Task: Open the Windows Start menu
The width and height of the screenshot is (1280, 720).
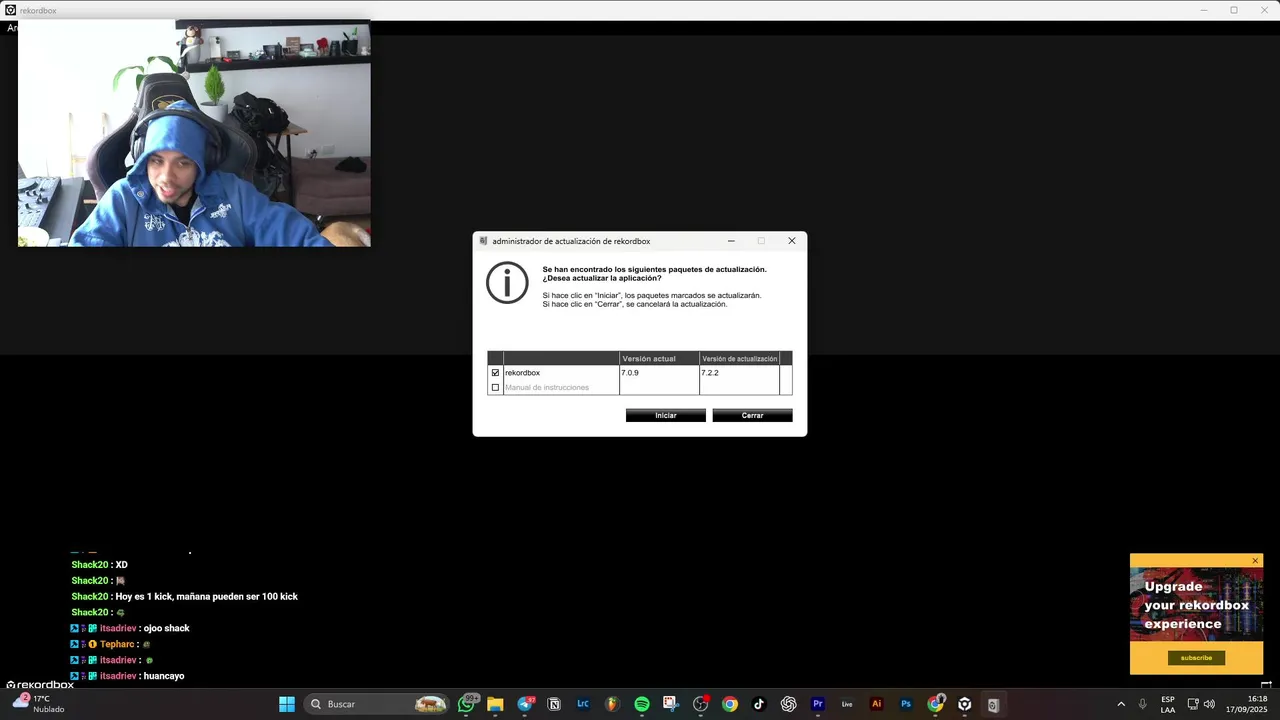Action: [x=287, y=704]
